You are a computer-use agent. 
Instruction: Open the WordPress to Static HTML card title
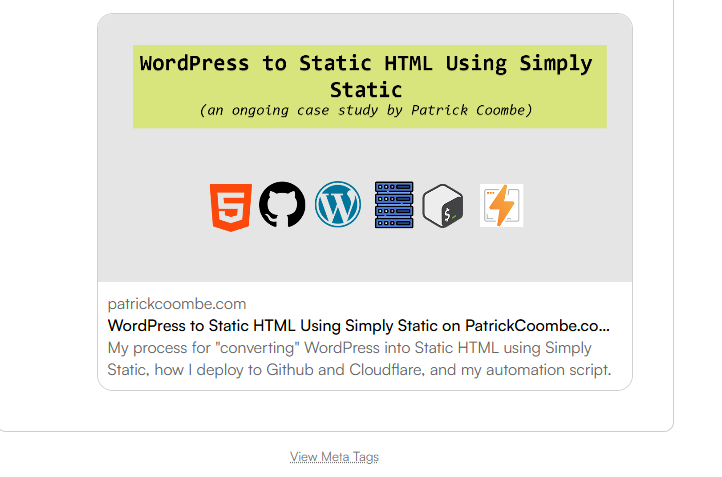click(x=359, y=326)
